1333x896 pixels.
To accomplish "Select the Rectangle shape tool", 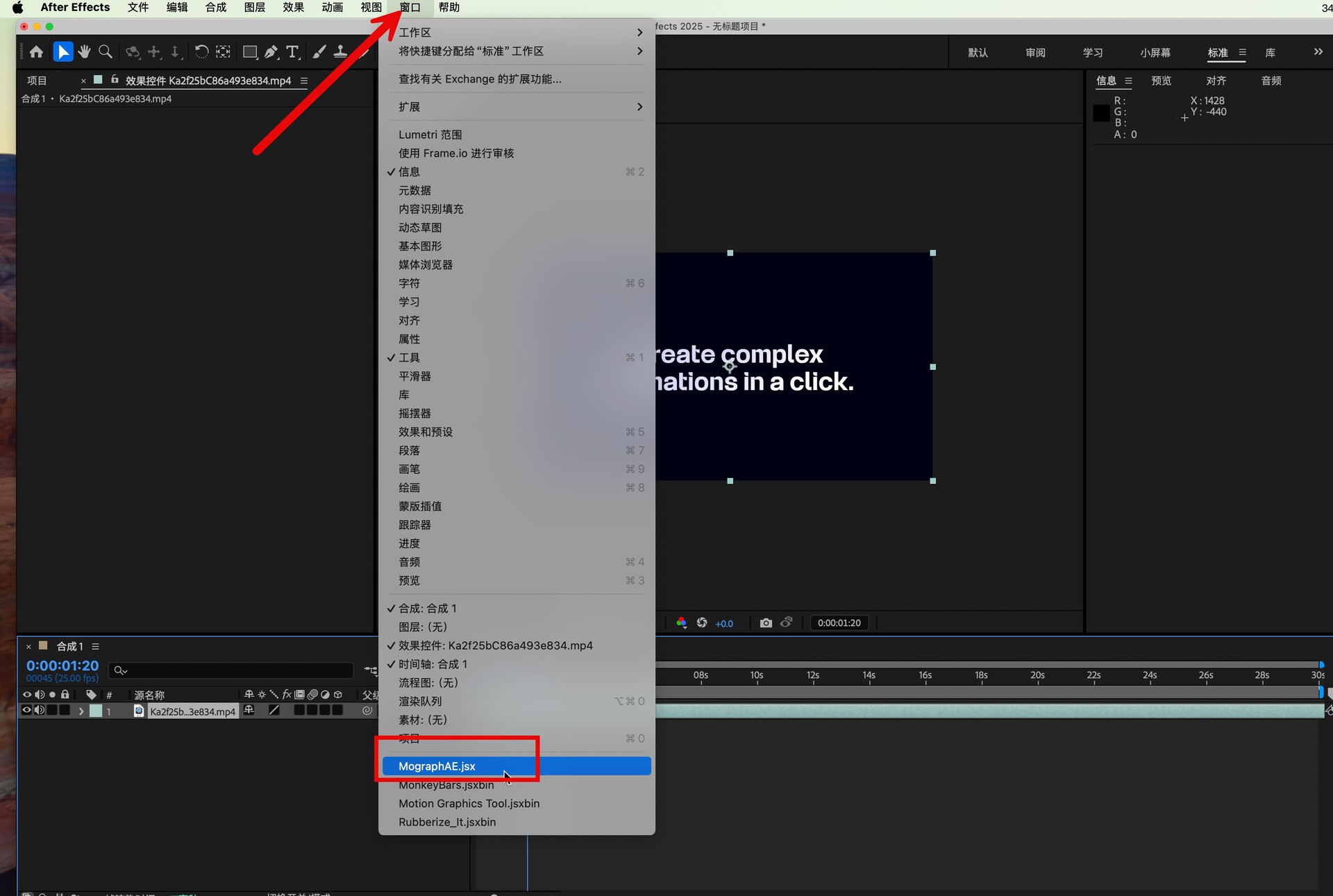I will 249,52.
